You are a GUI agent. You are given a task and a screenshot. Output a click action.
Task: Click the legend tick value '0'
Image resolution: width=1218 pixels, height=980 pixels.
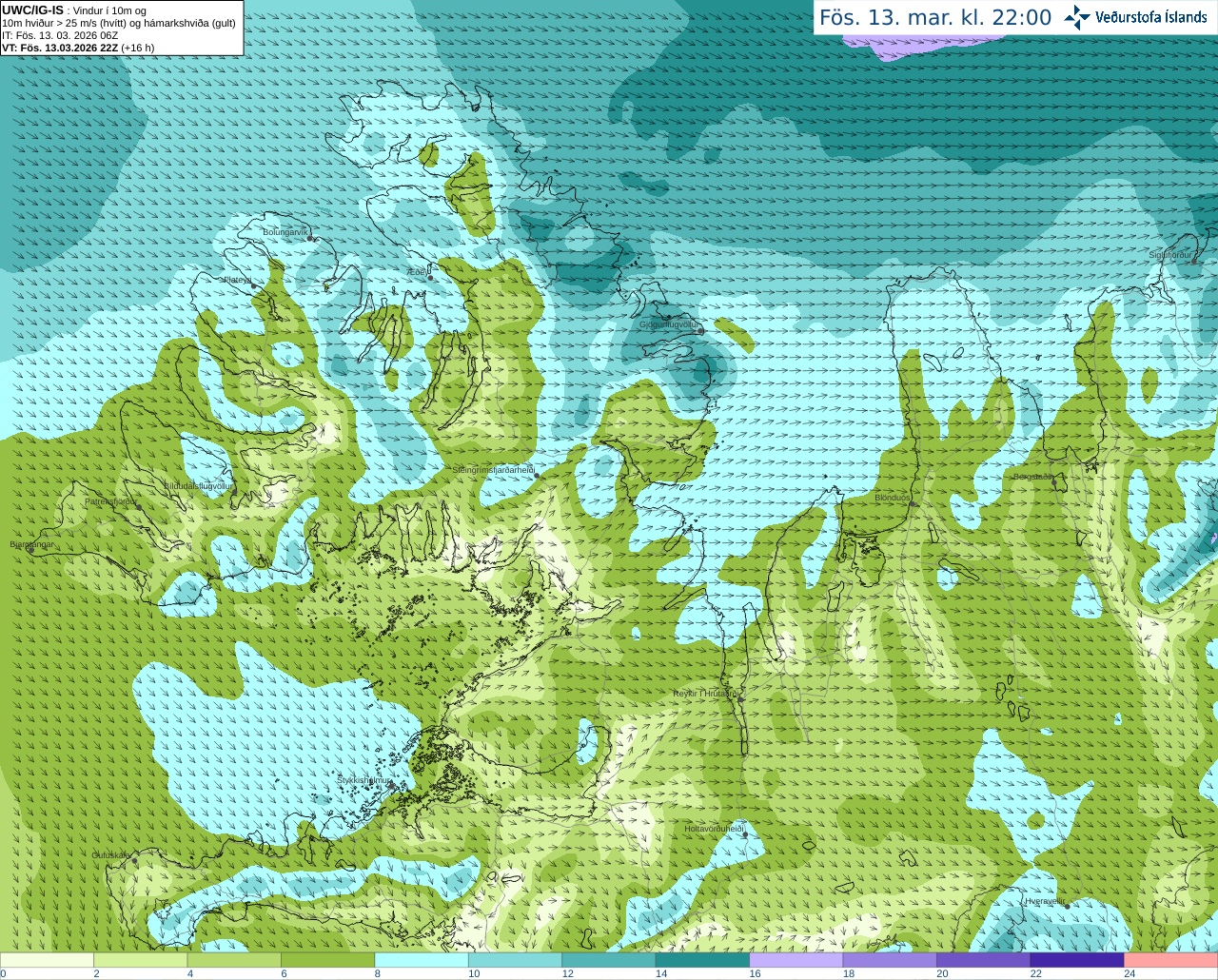tap(3, 973)
